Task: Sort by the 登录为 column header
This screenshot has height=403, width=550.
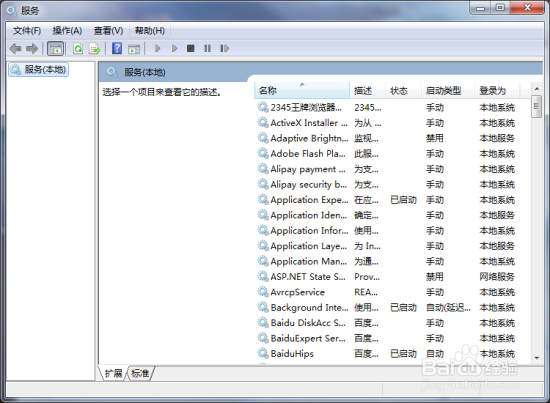Action: [497, 90]
